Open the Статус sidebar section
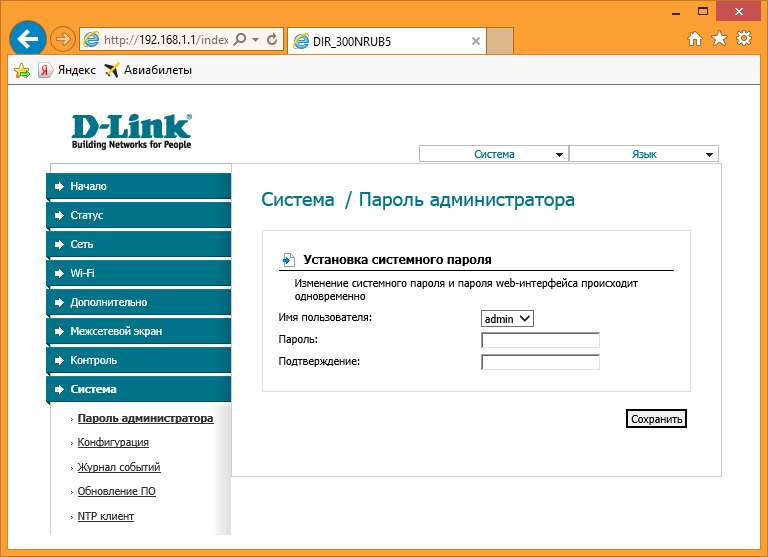 coord(139,215)
